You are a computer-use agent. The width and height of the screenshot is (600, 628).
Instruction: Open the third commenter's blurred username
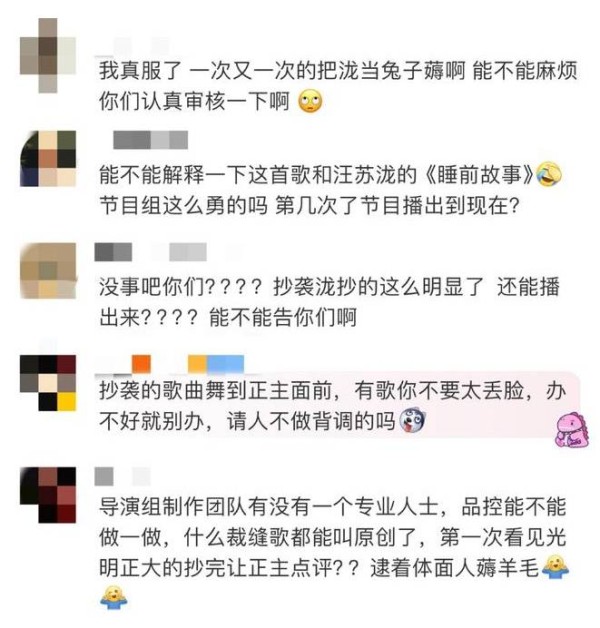coord(151,252)
